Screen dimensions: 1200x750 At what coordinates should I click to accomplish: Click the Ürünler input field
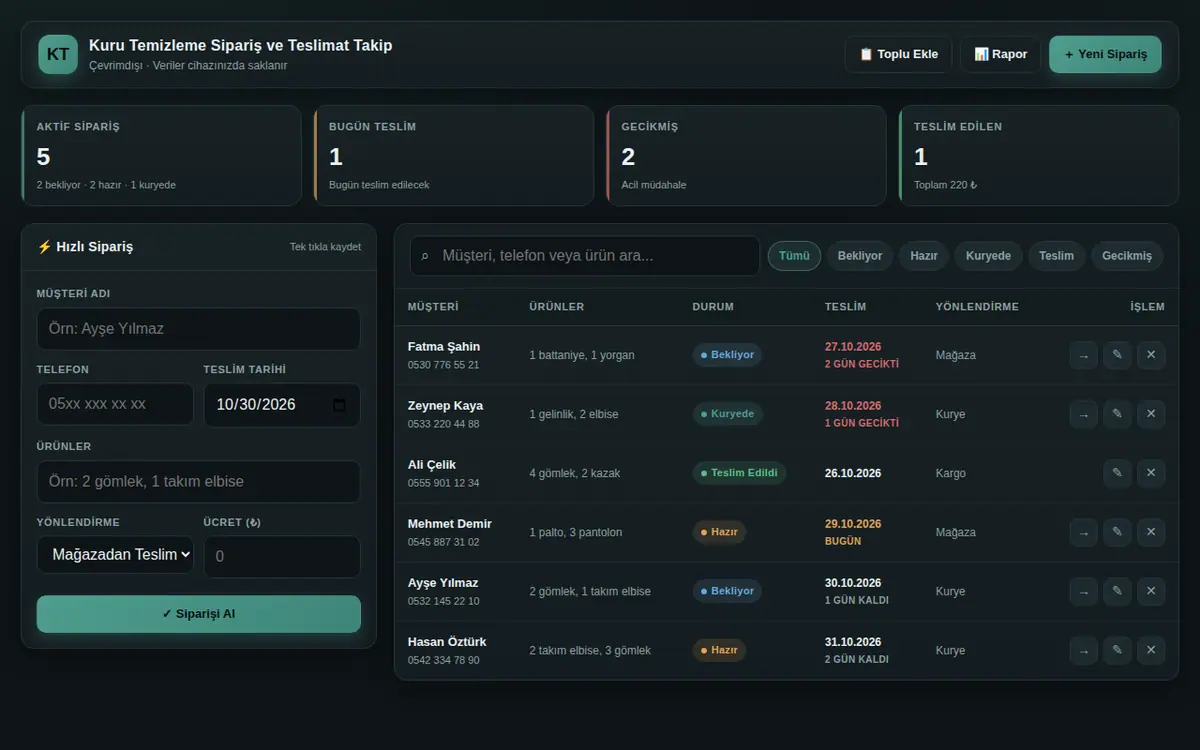199,481
